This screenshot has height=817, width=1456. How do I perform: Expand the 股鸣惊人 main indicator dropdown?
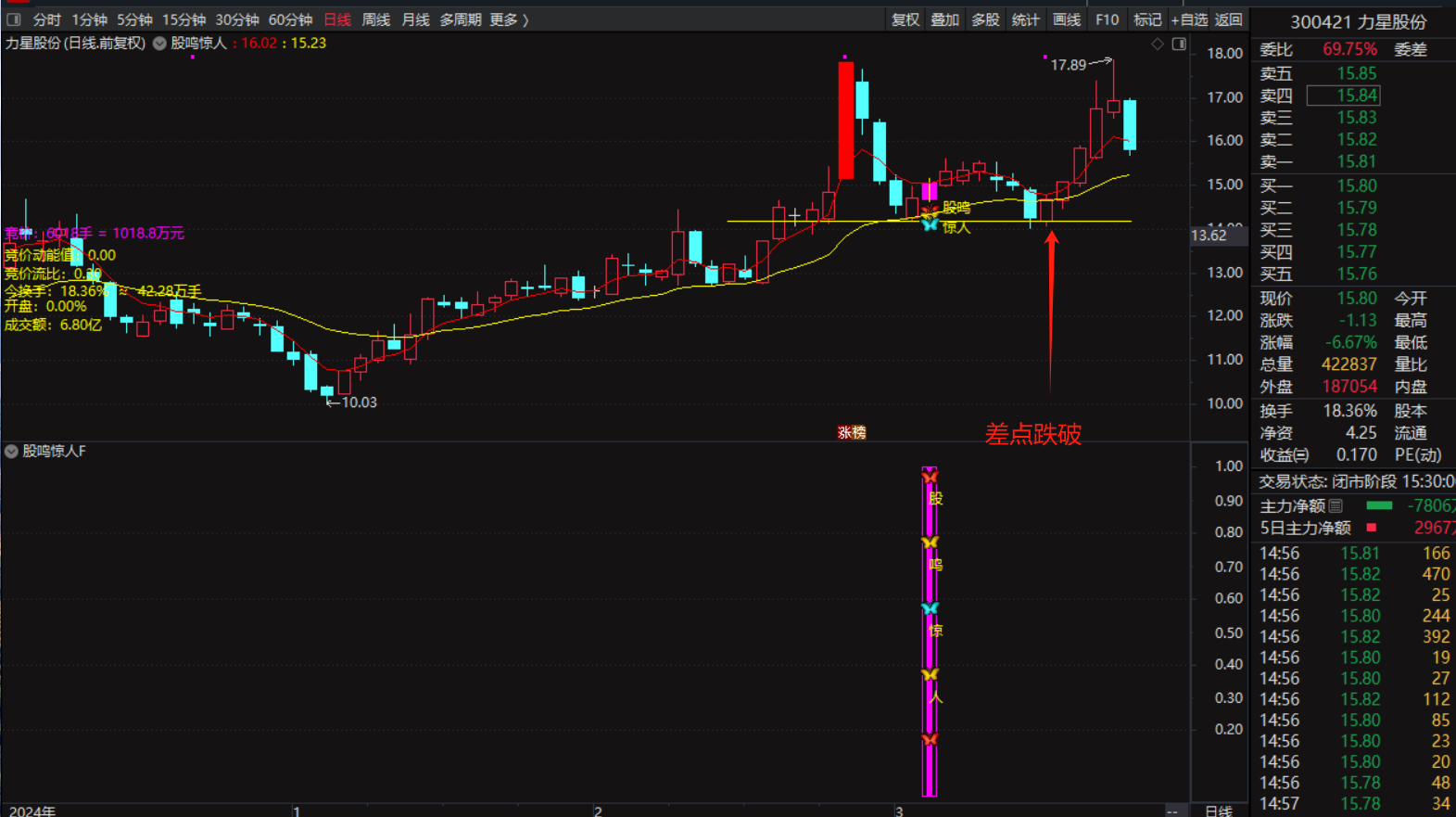click(160, 44)
